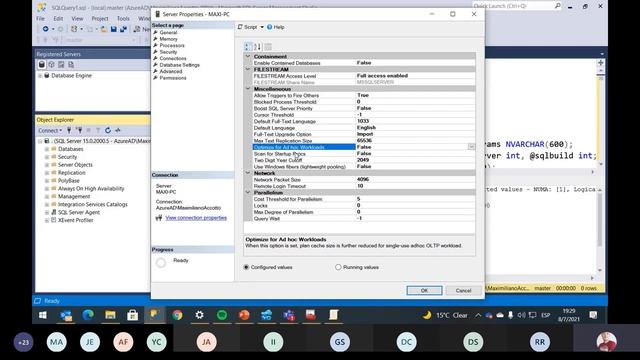Open Settings gear from taskbar

point(200,315)
